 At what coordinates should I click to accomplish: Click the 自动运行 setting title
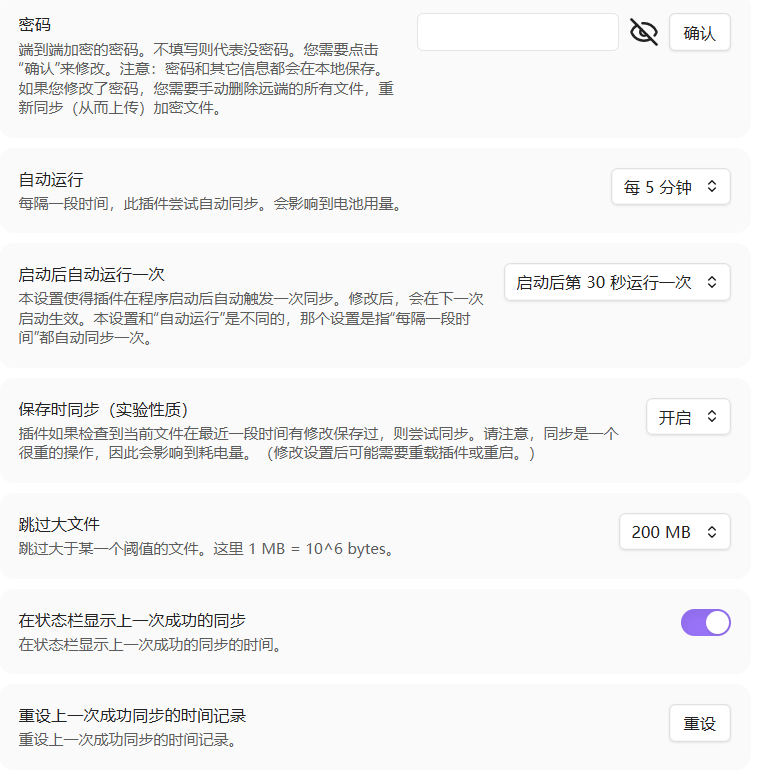[x=51, y=180]
